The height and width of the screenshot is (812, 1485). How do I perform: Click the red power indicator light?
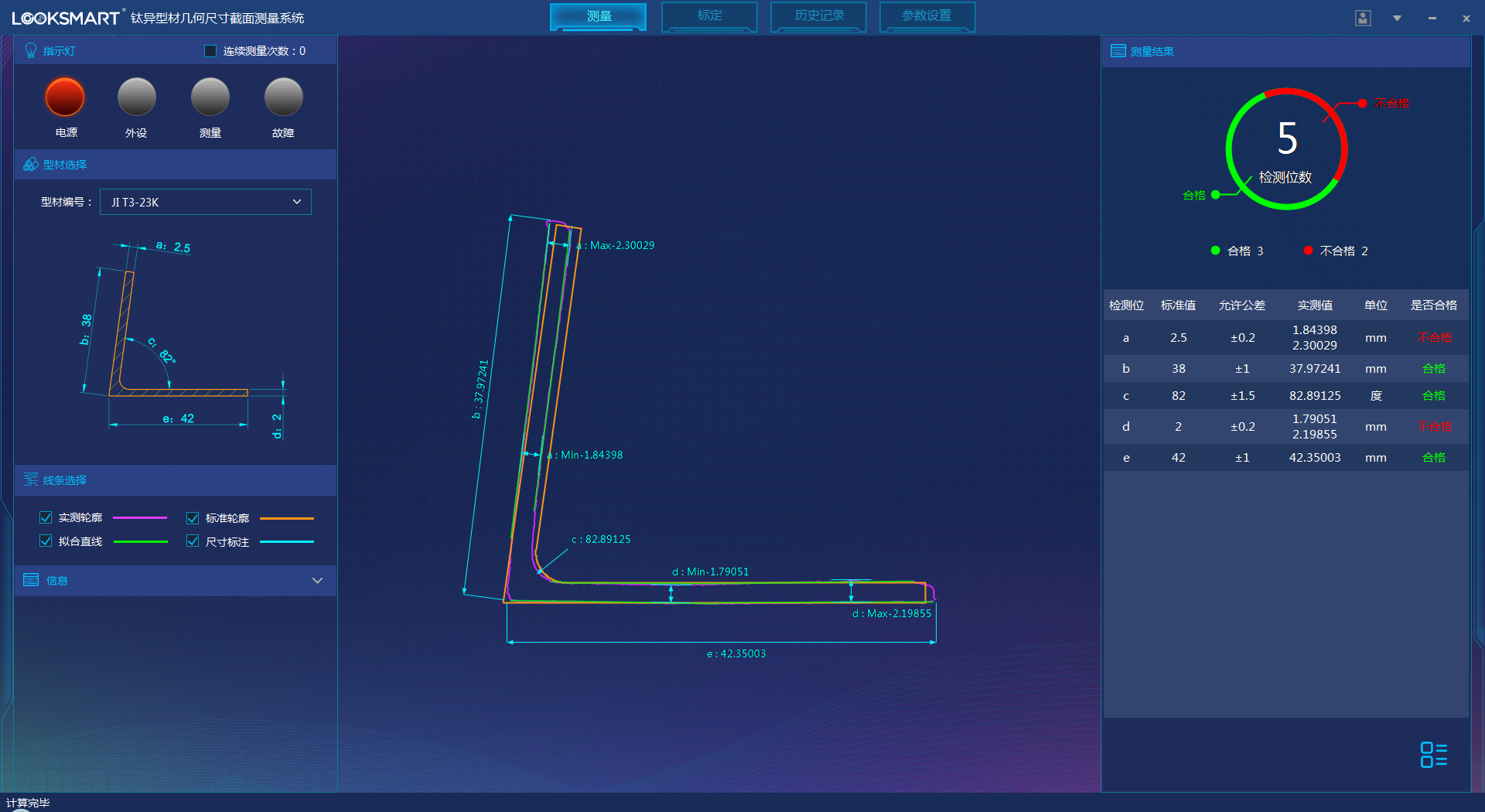(65, 97)
